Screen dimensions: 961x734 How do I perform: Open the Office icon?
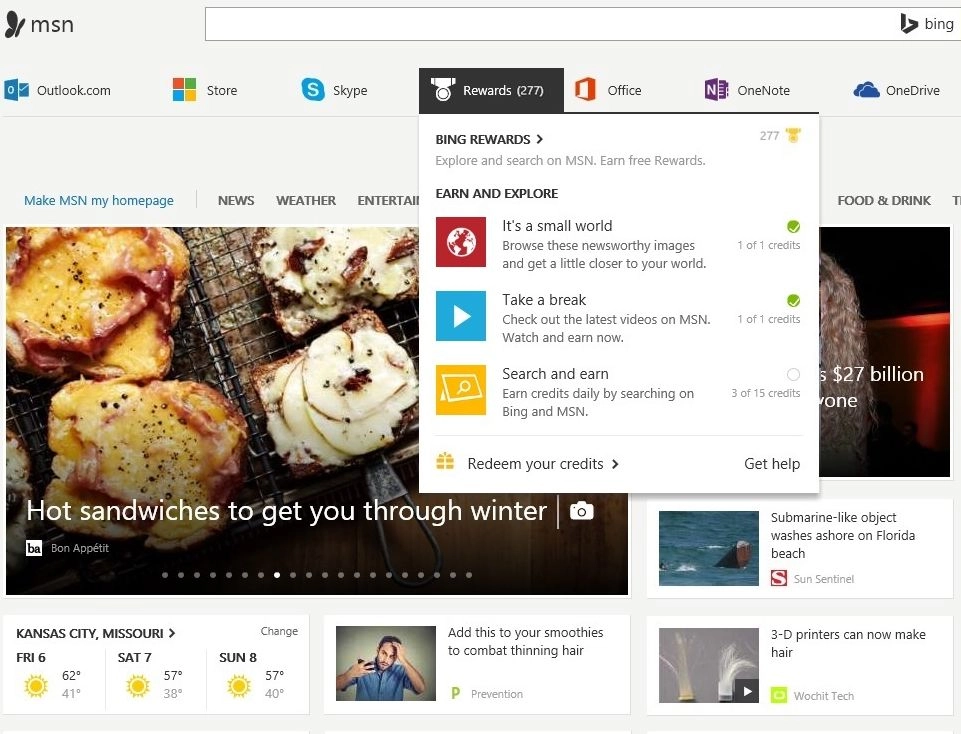point(585,89)
